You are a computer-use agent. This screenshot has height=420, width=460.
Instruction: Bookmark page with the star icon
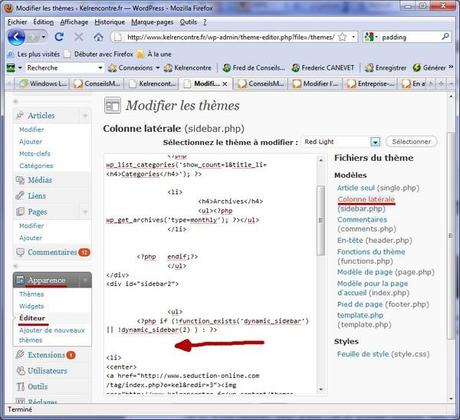[342, 37]
